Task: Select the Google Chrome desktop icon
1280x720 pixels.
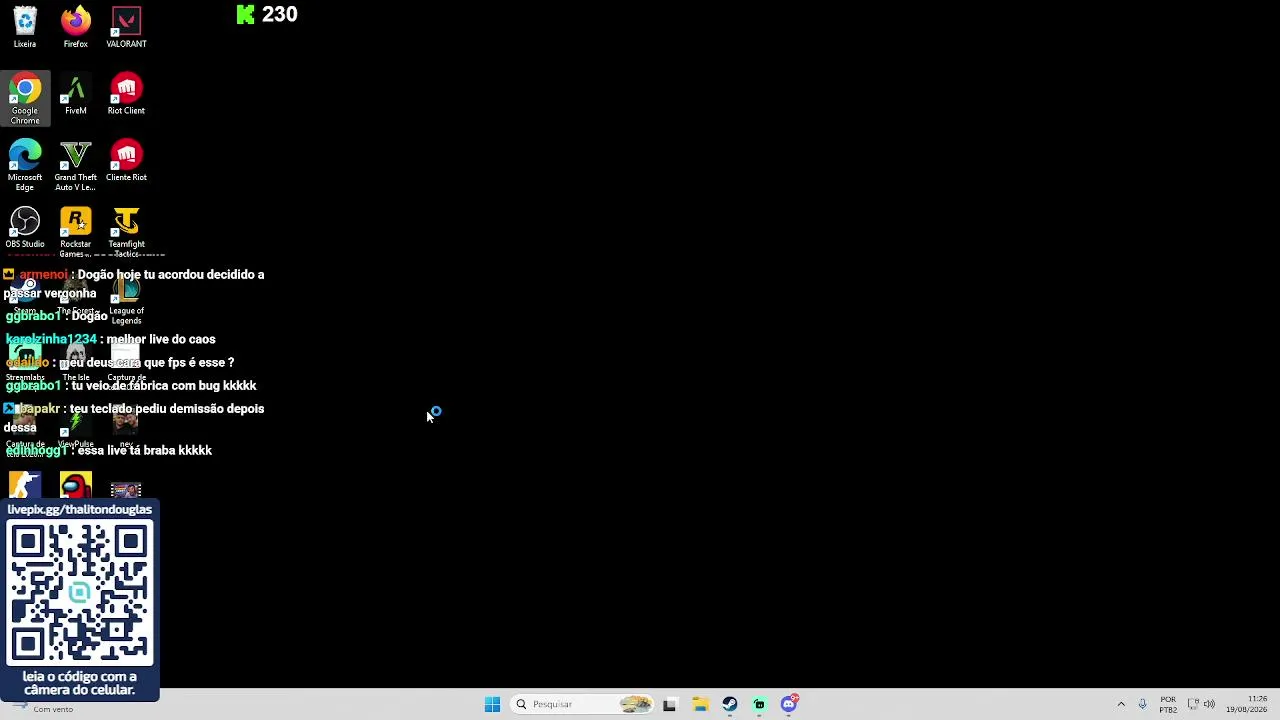Action: [25, 99]
